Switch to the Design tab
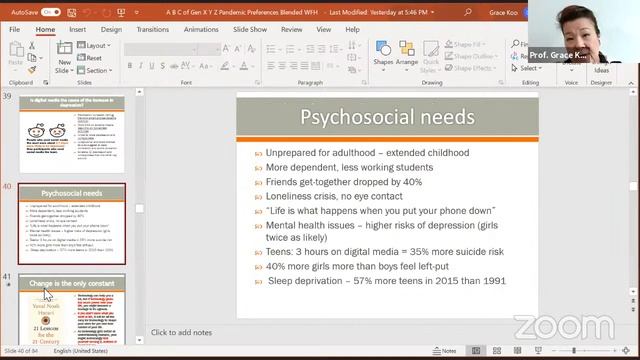Viewport: 640px width, 360px height. tap(111, 29)
